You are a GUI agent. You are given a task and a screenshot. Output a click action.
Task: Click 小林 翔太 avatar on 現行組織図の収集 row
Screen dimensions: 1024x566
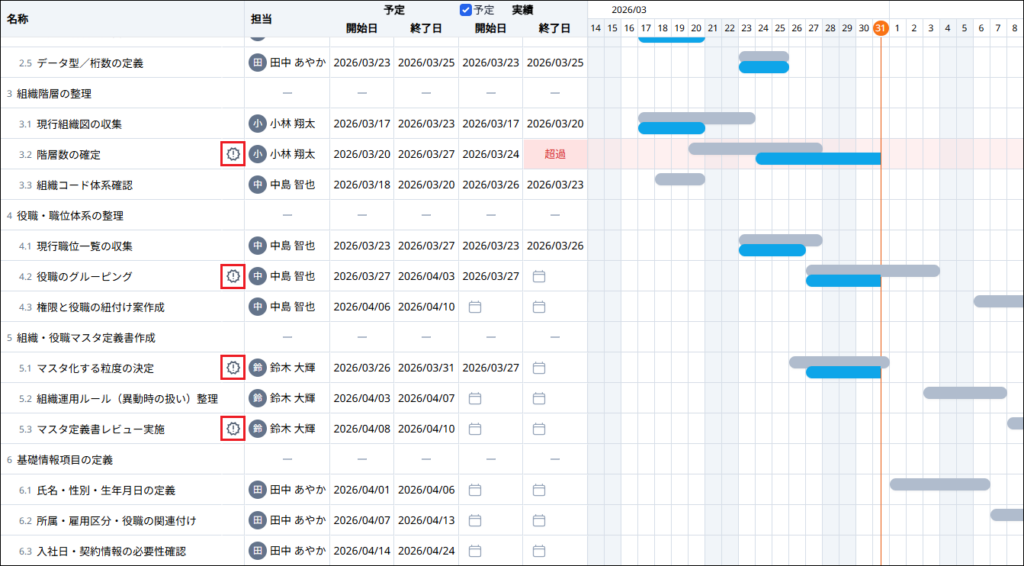(x=258, y=124)
